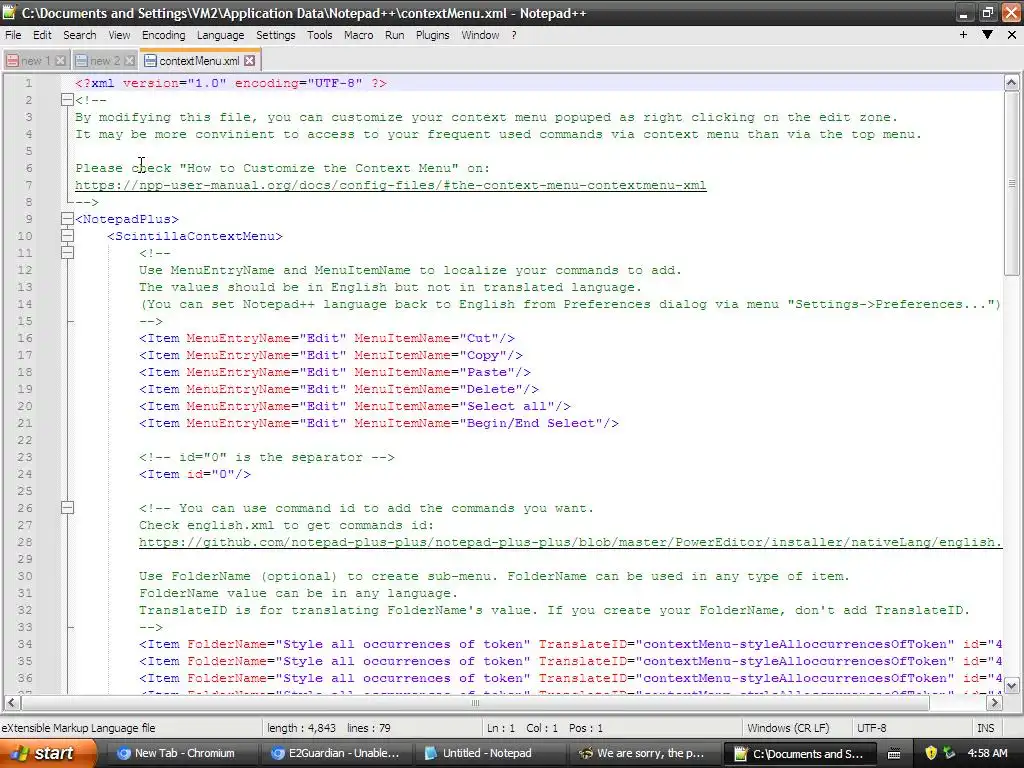
Task: Open the ? help menu
Action: (514, 35)
